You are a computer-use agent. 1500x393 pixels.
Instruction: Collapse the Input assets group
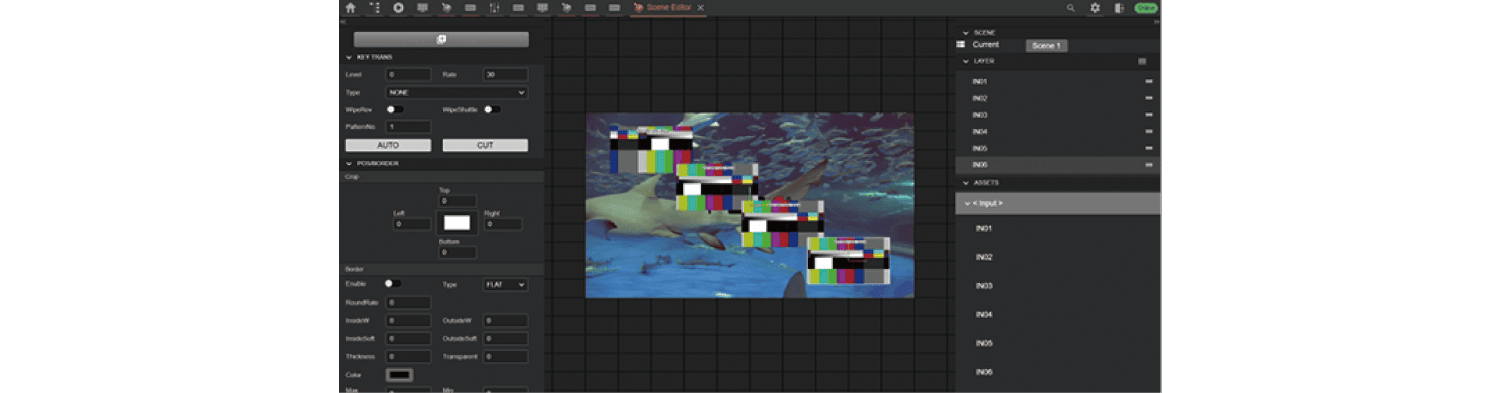click(1058, 203)
